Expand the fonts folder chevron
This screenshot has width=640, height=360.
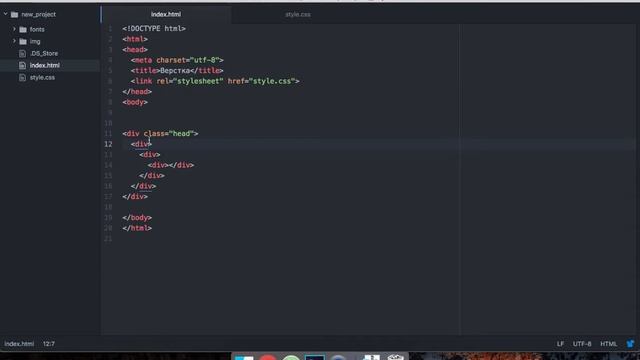(x=14, y=29)
